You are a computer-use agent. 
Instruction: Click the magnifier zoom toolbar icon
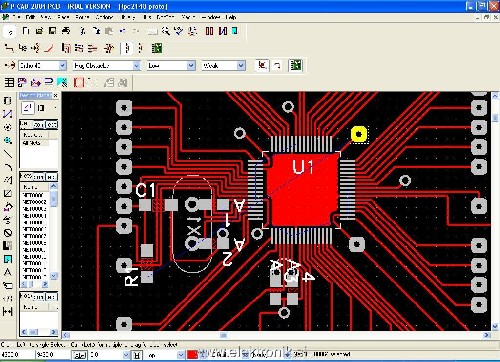pos(166,31)
